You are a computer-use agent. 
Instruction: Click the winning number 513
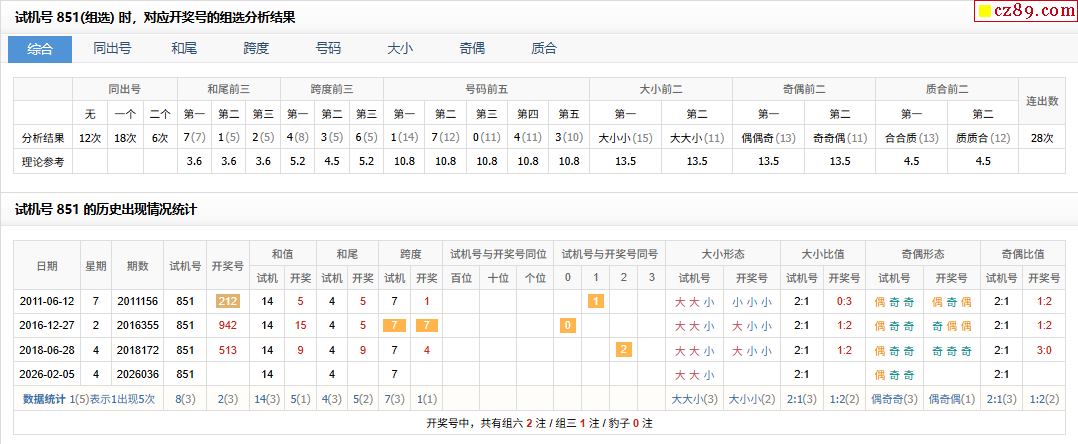click(x=227, y=350)
